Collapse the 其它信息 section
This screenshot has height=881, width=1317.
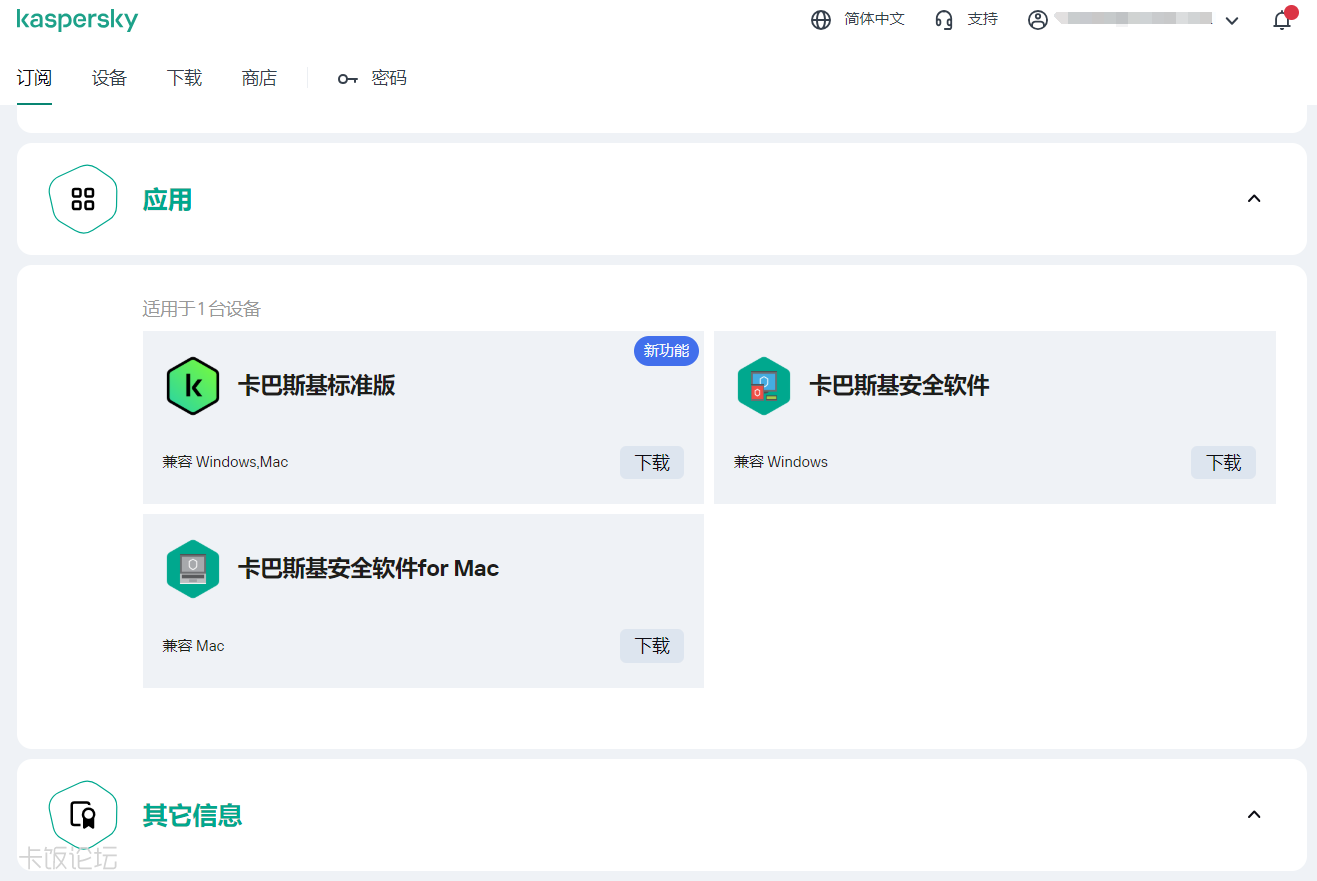click(x=1254, y=814)
